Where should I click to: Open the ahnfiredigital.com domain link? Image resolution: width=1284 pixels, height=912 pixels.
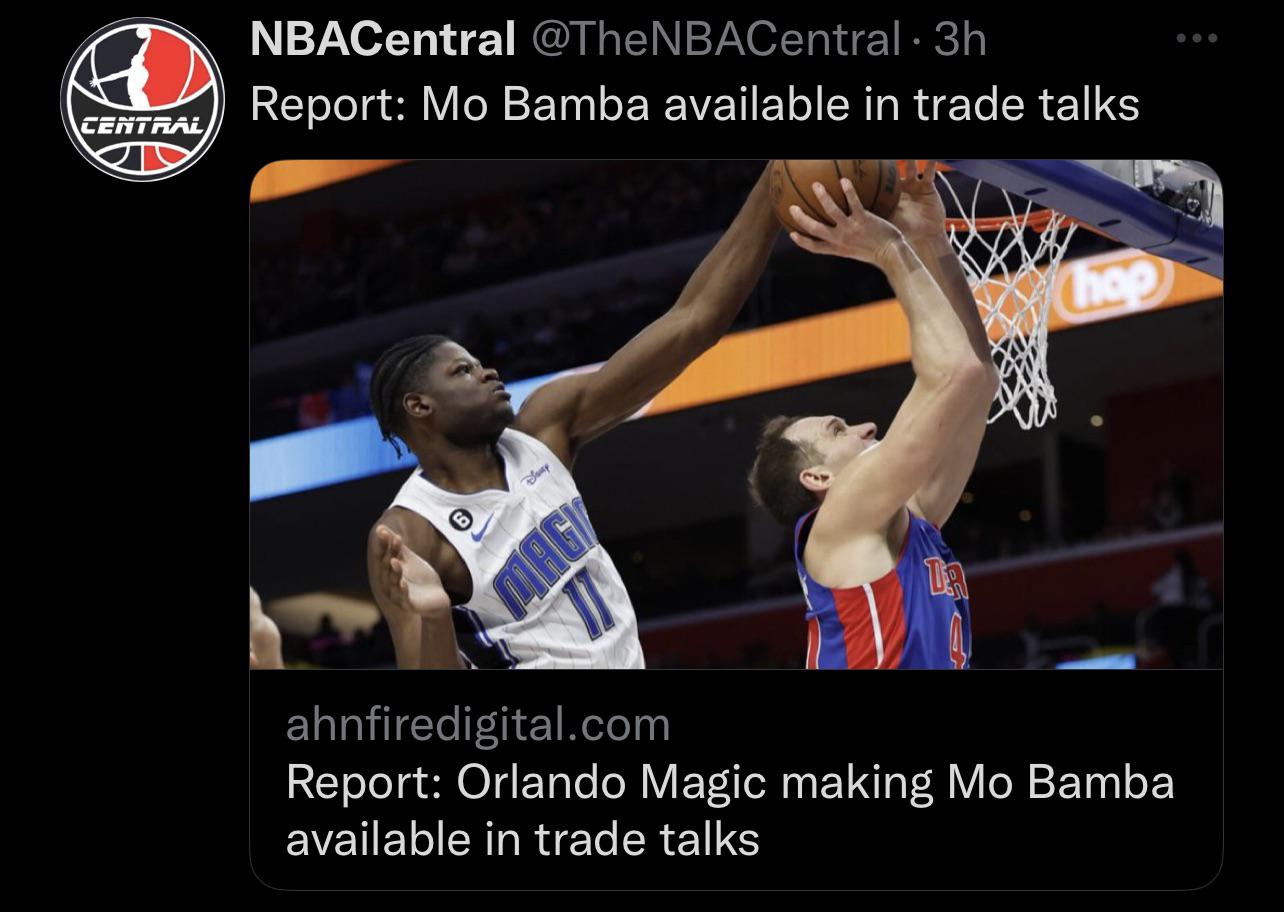478,724
